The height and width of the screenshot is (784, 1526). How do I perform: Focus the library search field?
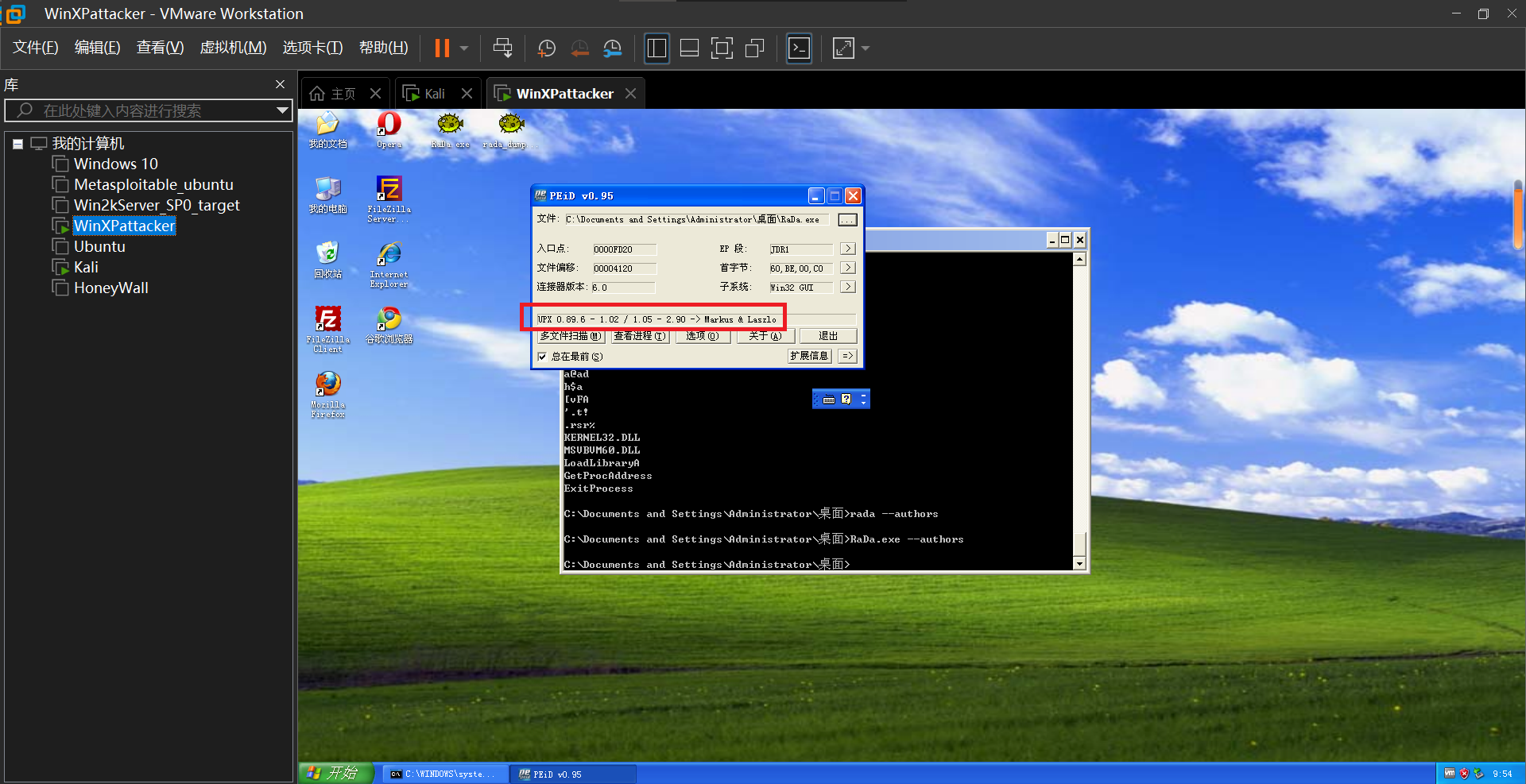pyautogui.click(x=147, y=110)
